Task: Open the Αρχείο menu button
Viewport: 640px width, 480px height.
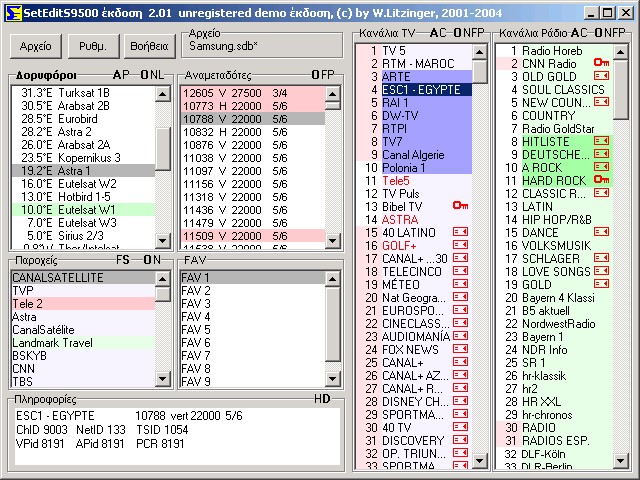Action: tap(35, 46)
